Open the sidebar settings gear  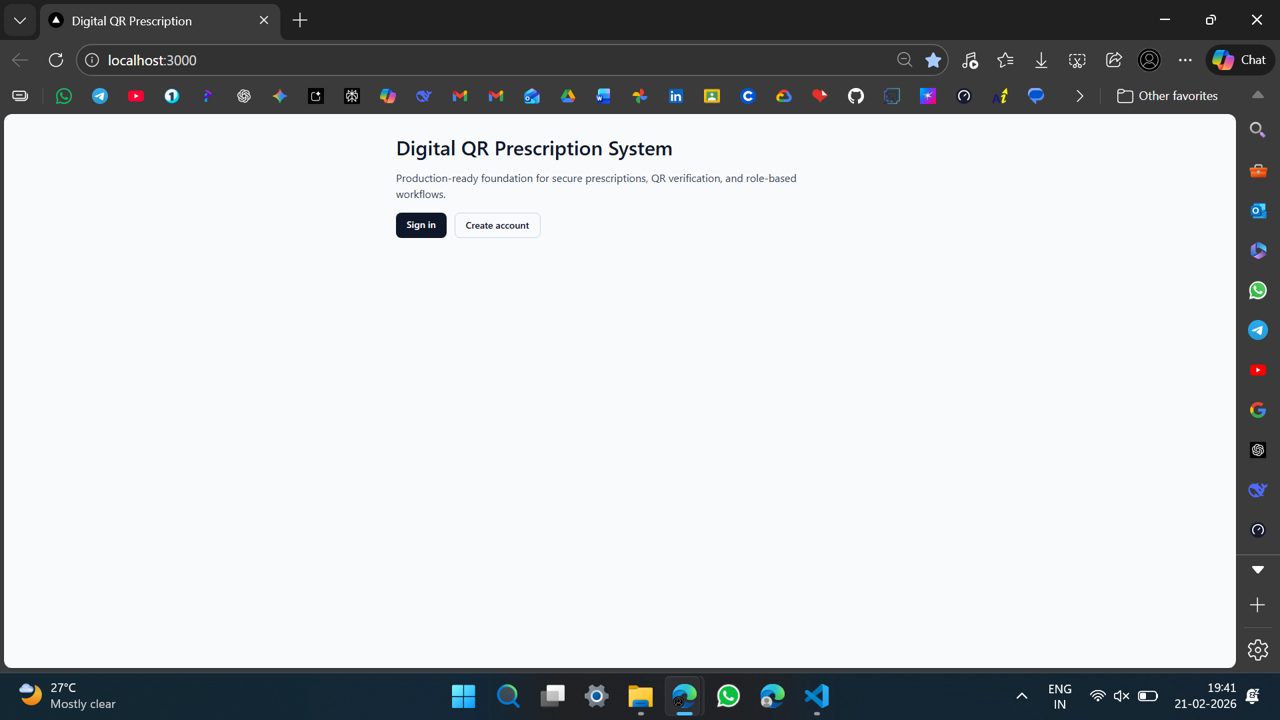(1258, 650)
